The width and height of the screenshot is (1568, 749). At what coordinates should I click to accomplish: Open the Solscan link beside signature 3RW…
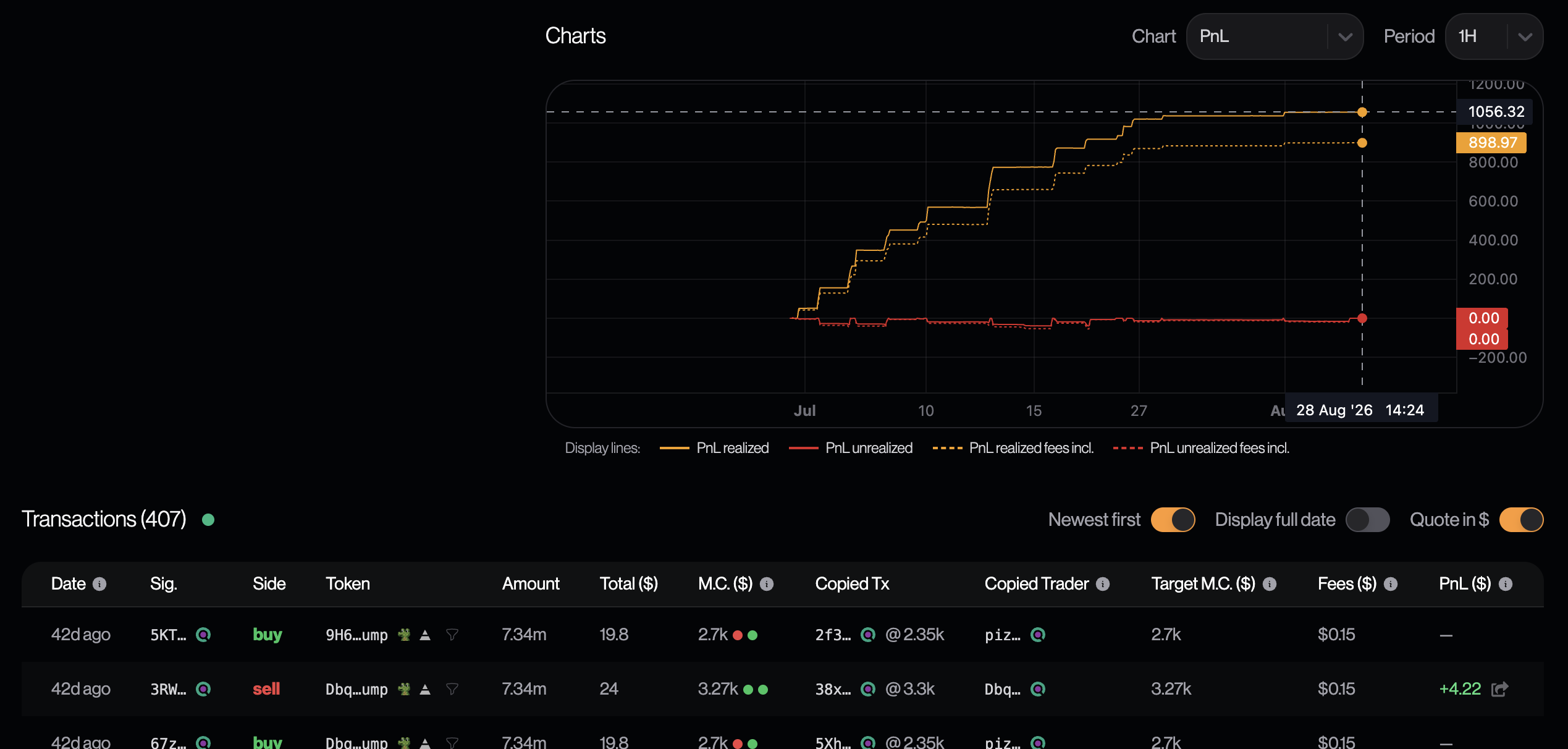coord(203,689)
